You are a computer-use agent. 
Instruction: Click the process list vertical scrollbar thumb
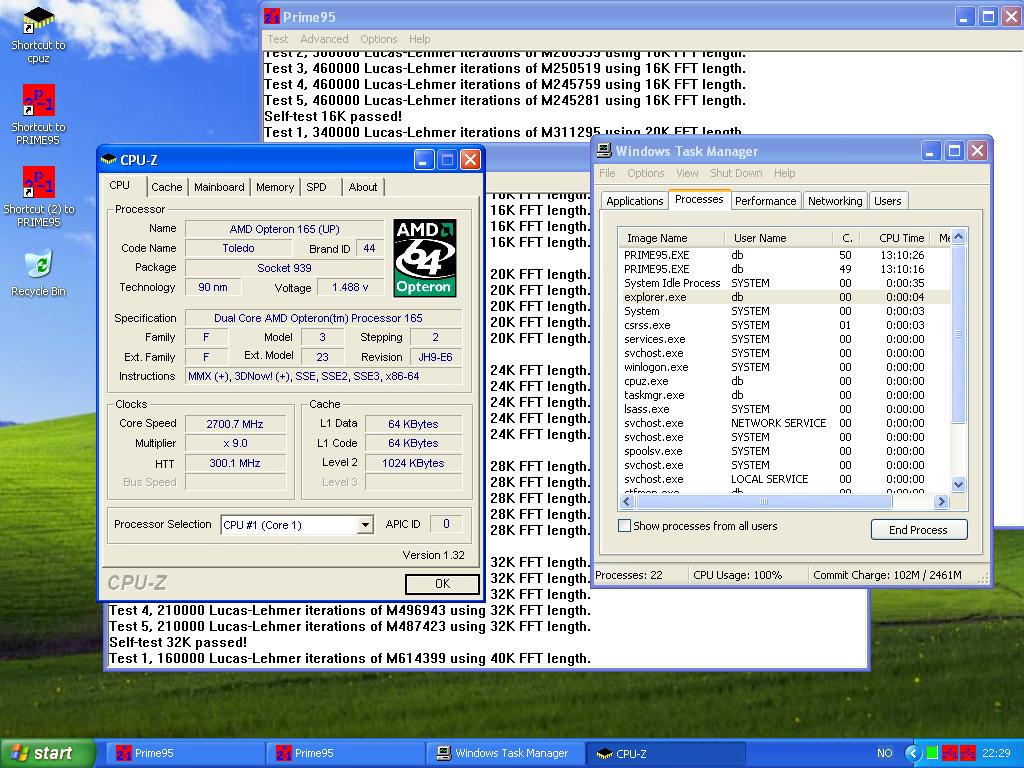[958, 334]
